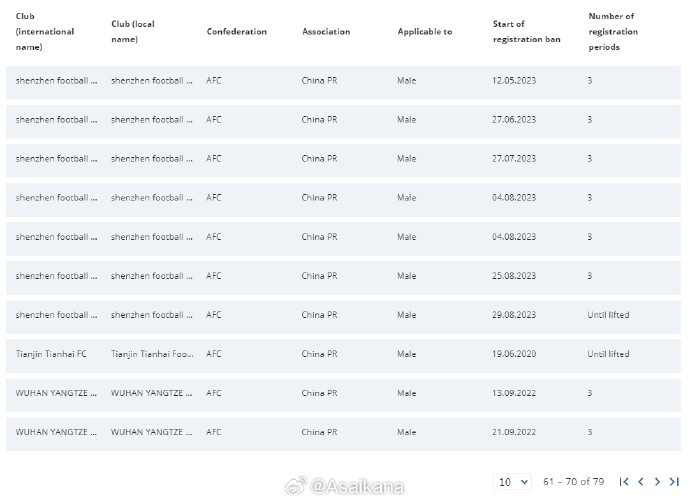Image resolution: width=690 pixels, height=501 pixels.
Task: Open the rows-per-page dropdown showing 10
Action: (x=513, y=482)
